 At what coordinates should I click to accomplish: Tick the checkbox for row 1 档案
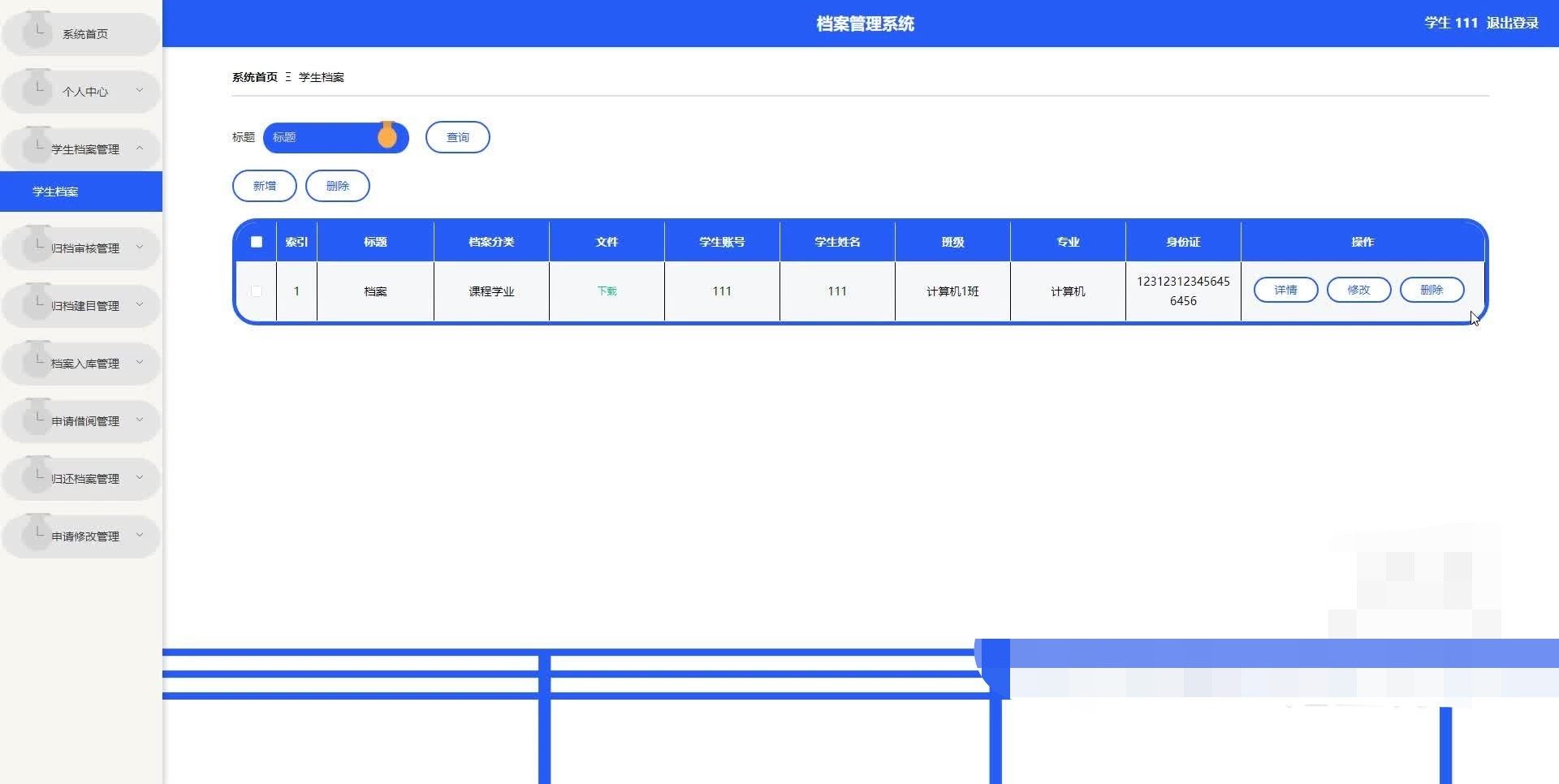(257, 291)
